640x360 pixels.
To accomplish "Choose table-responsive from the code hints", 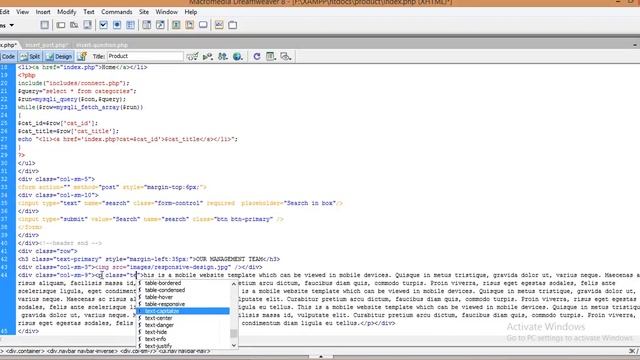I will tap(183, 304).
